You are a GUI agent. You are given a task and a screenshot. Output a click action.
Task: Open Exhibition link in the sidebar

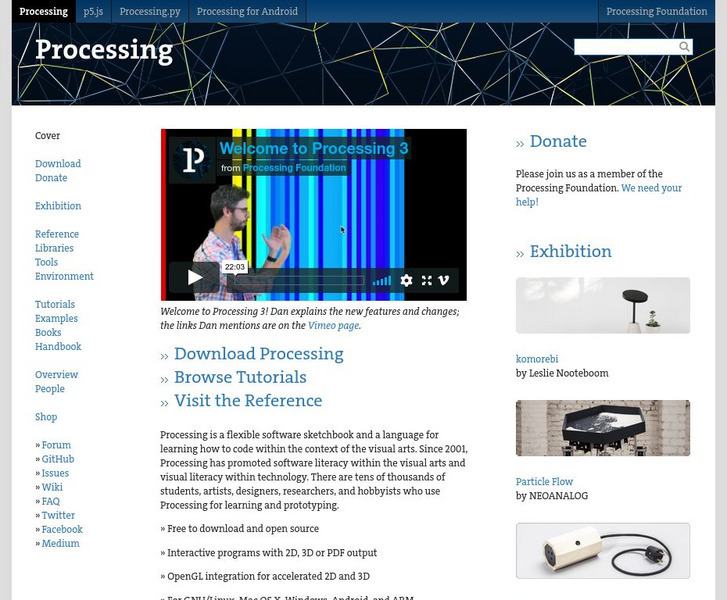point(58,206)
